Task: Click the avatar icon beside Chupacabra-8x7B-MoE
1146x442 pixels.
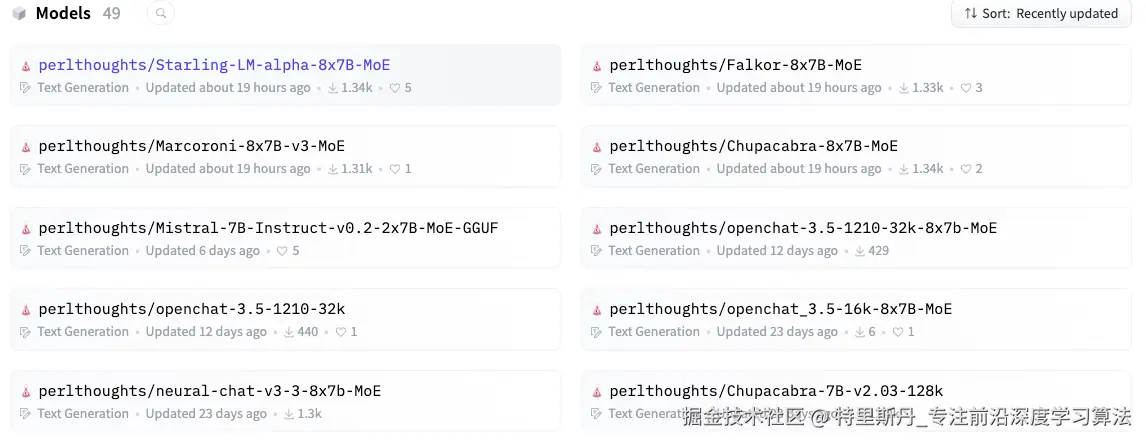Action: coord(597,147)
